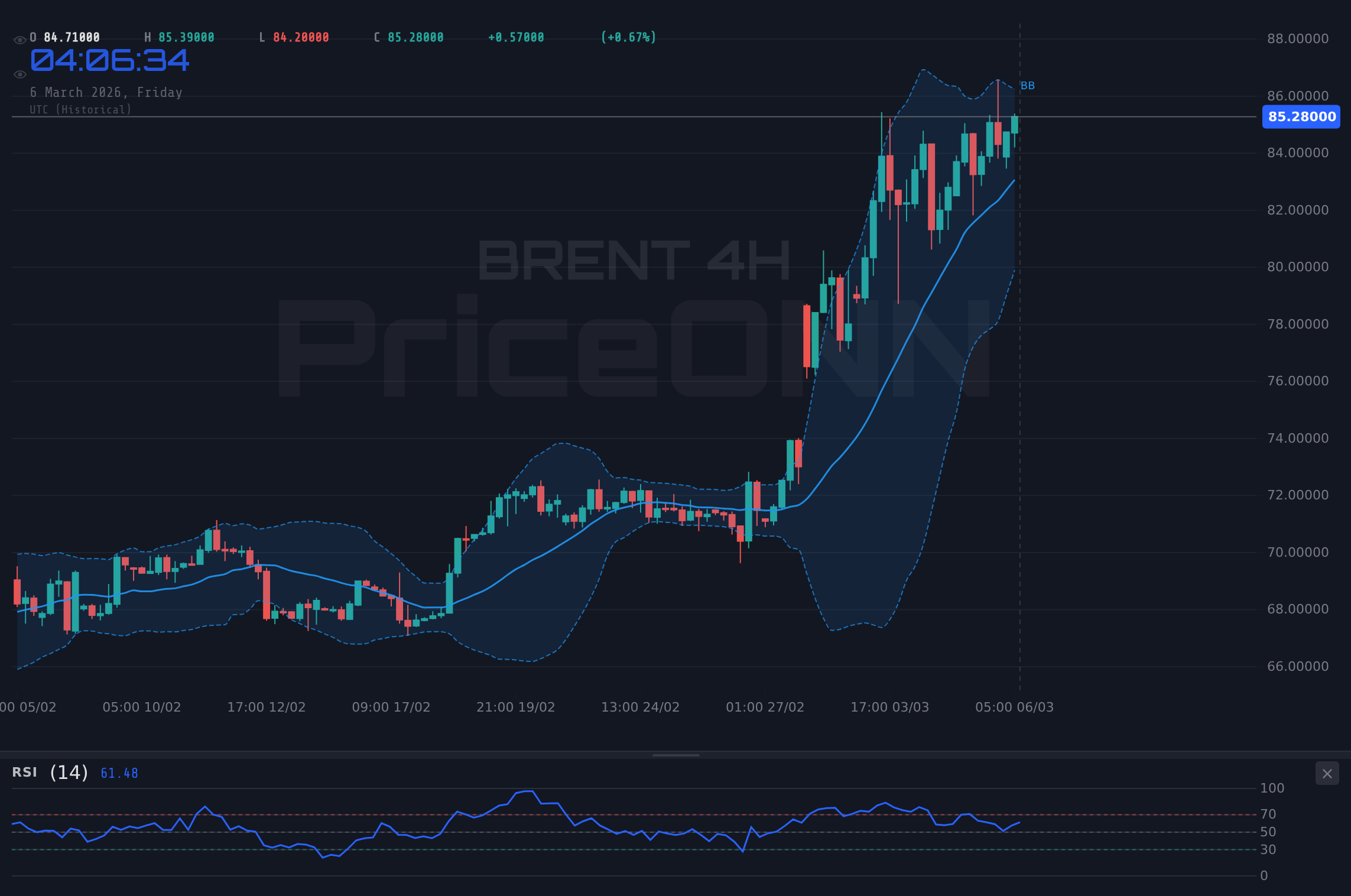The image size is (1351, 896).
Task: Click the 17:00 12/02 time axis label
Action: [x=267, y=707]
